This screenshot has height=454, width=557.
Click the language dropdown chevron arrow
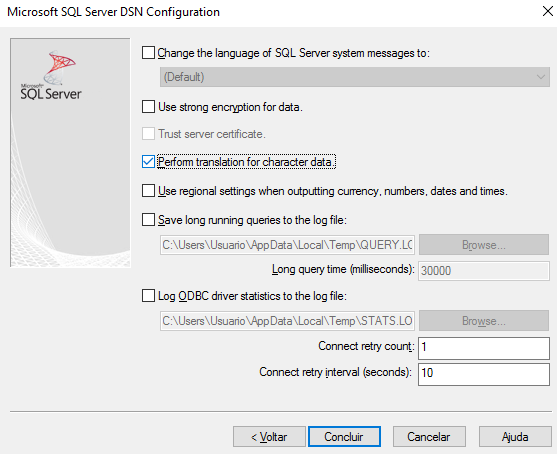coord(541,77)
